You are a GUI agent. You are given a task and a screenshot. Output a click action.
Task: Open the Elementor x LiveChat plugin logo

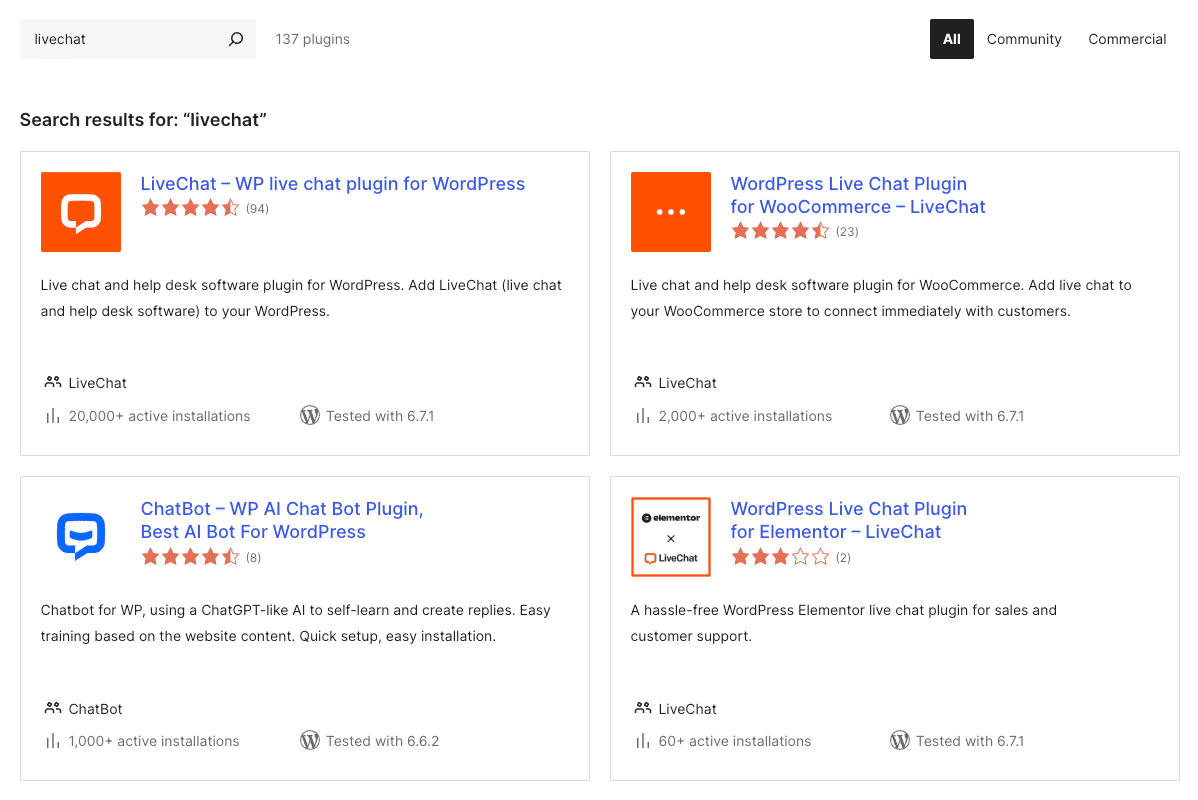pyautogui.click(x=671, y=536)
